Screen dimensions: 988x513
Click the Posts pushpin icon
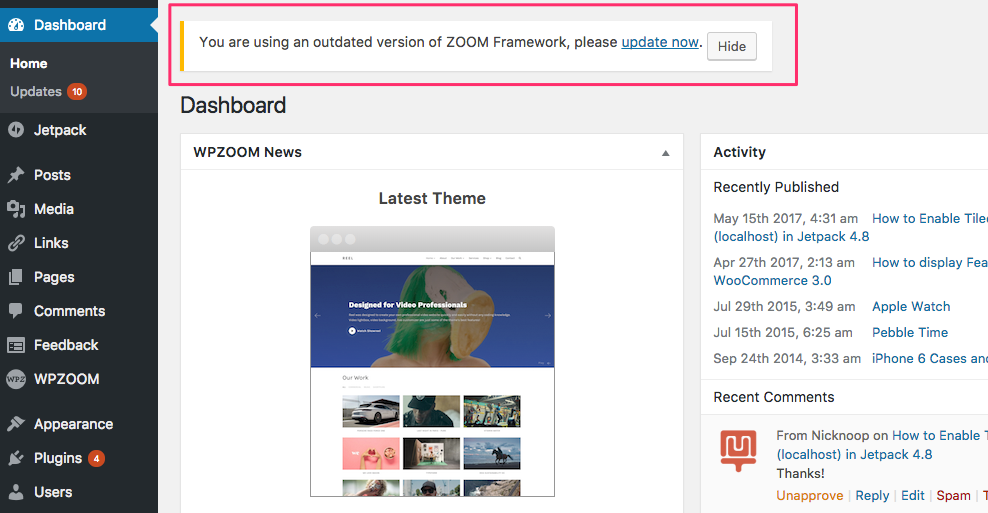(x=16, y=175)
